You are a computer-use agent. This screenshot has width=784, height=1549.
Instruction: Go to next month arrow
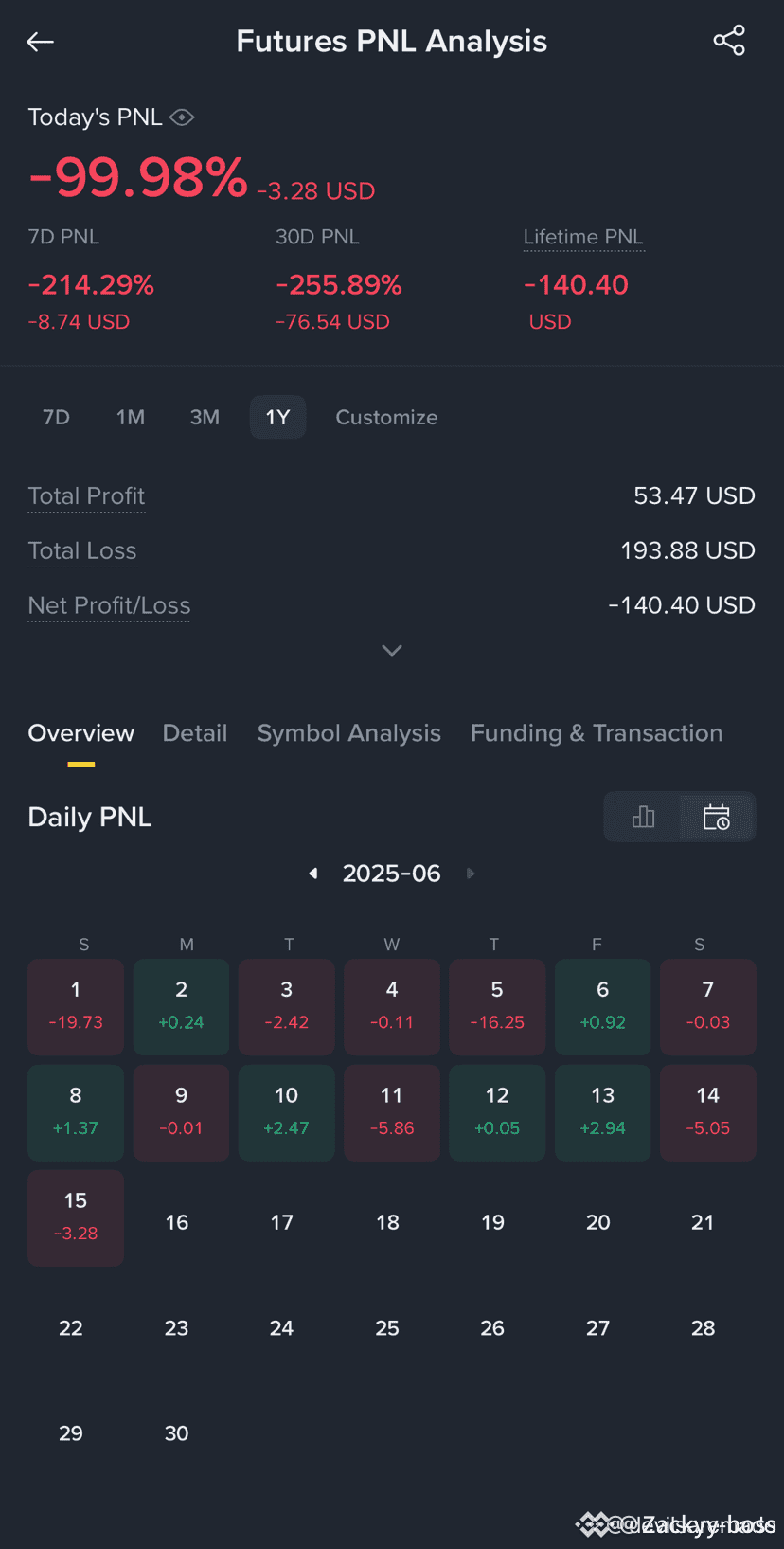(x=471, y=874)
